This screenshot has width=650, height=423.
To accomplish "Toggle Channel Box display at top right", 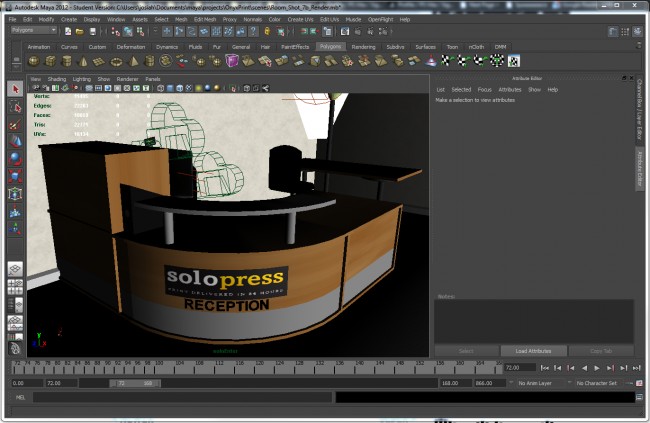I will (x=638, y=32).
